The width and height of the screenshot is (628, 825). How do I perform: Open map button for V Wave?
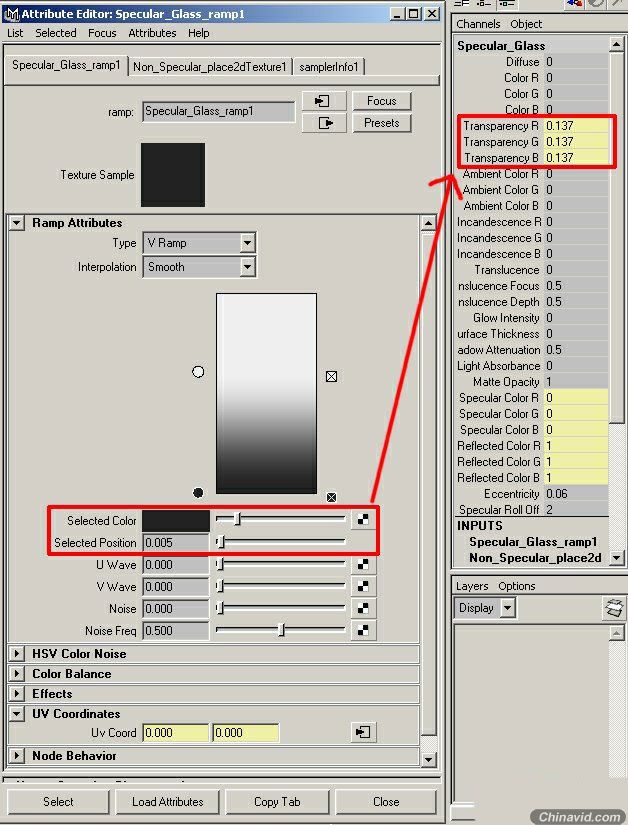[363, 586]
